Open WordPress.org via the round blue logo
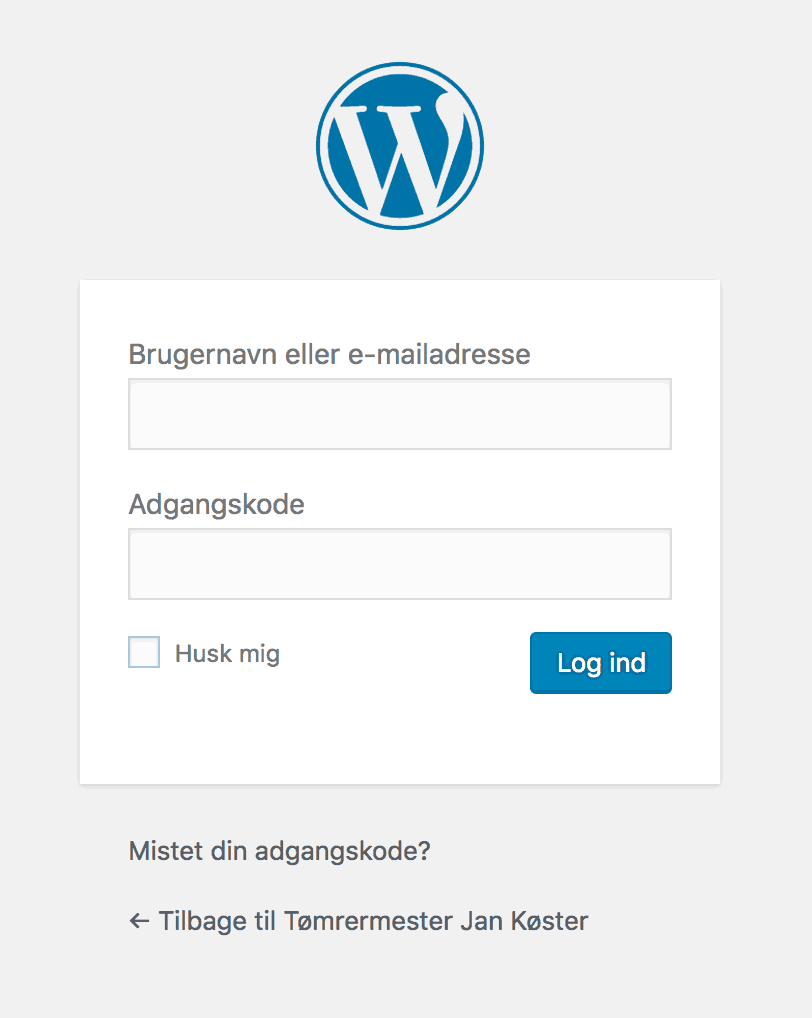The image size is (812, 1018). pos(400,146)
